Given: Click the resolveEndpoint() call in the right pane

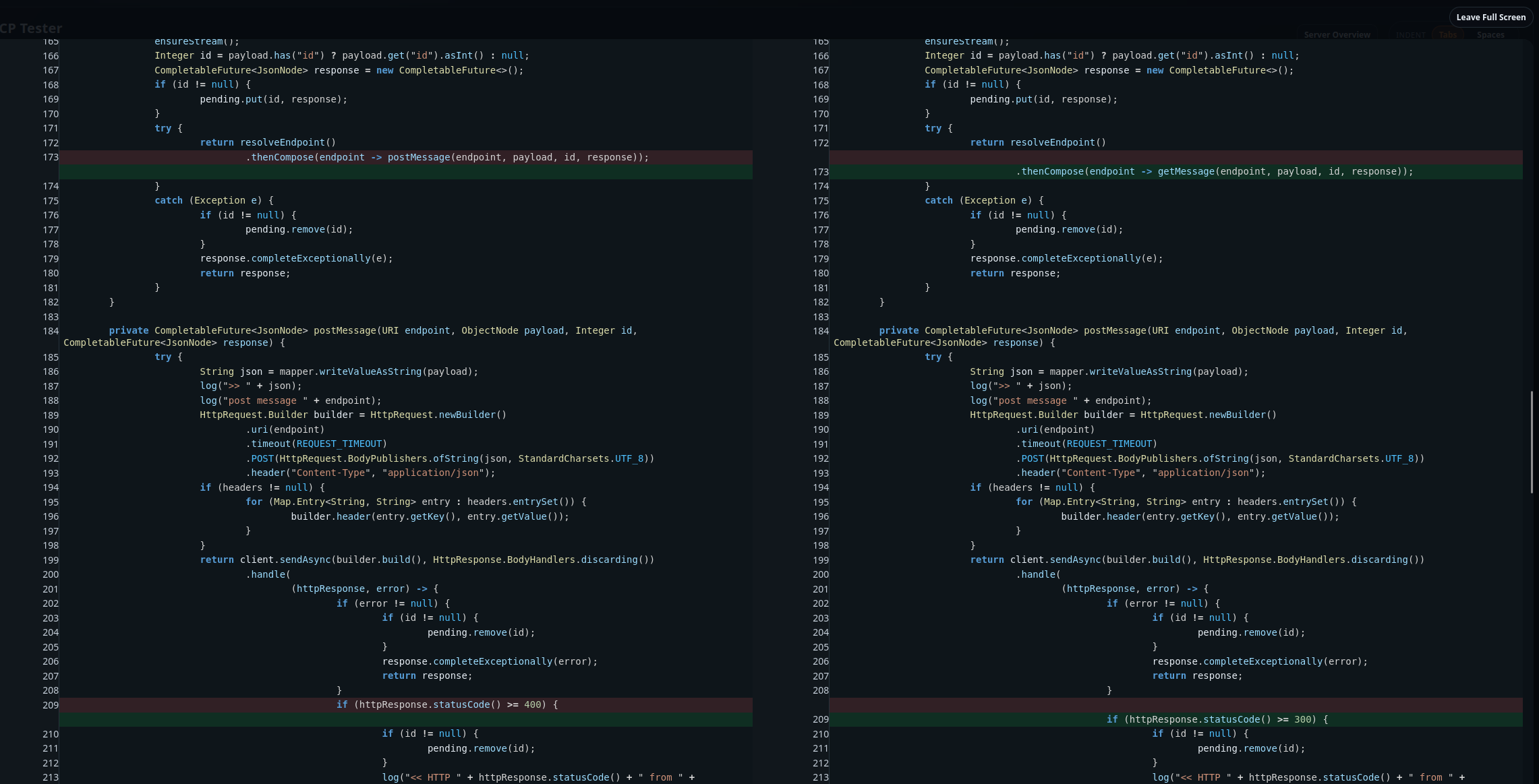Looking at the screenshot, I should 1057,143.
